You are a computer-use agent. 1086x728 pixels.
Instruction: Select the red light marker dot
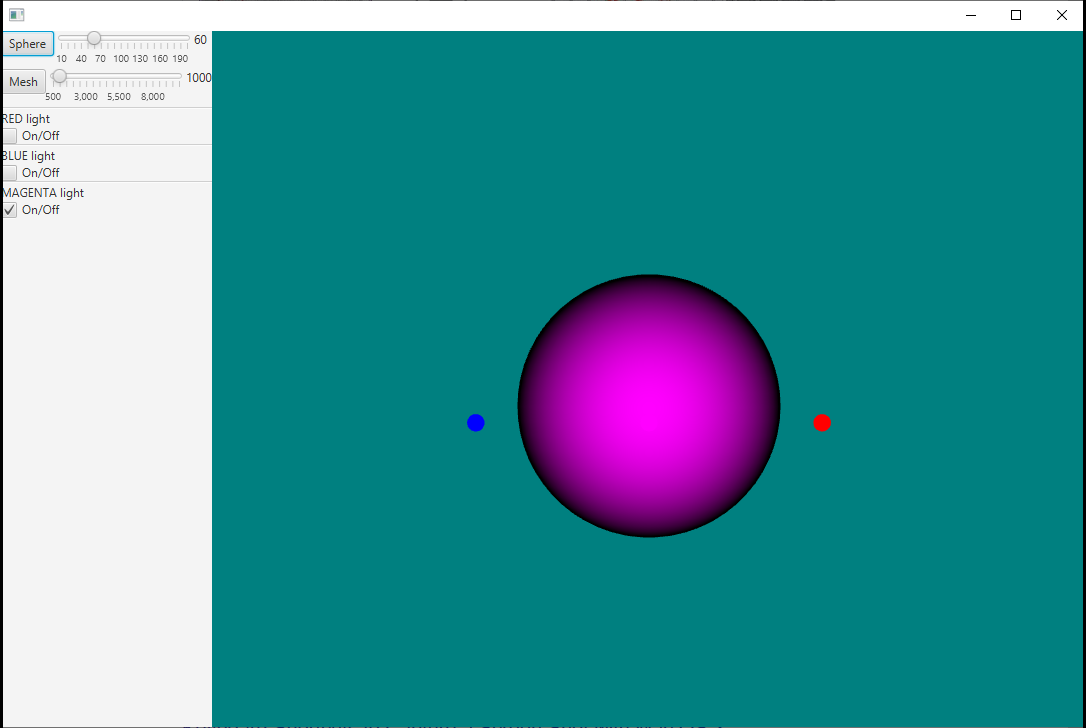click(x=822, y=423)
